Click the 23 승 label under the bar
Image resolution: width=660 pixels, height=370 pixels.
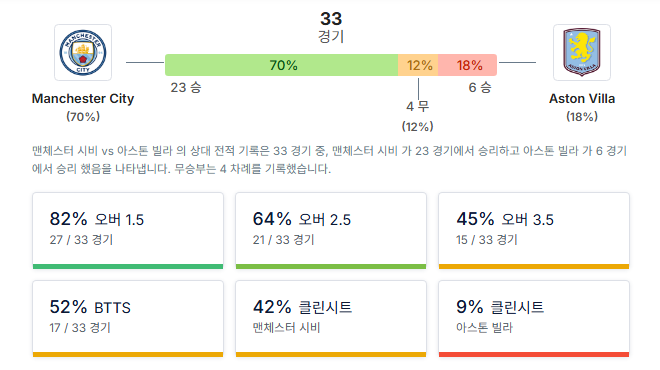[186, 88]
